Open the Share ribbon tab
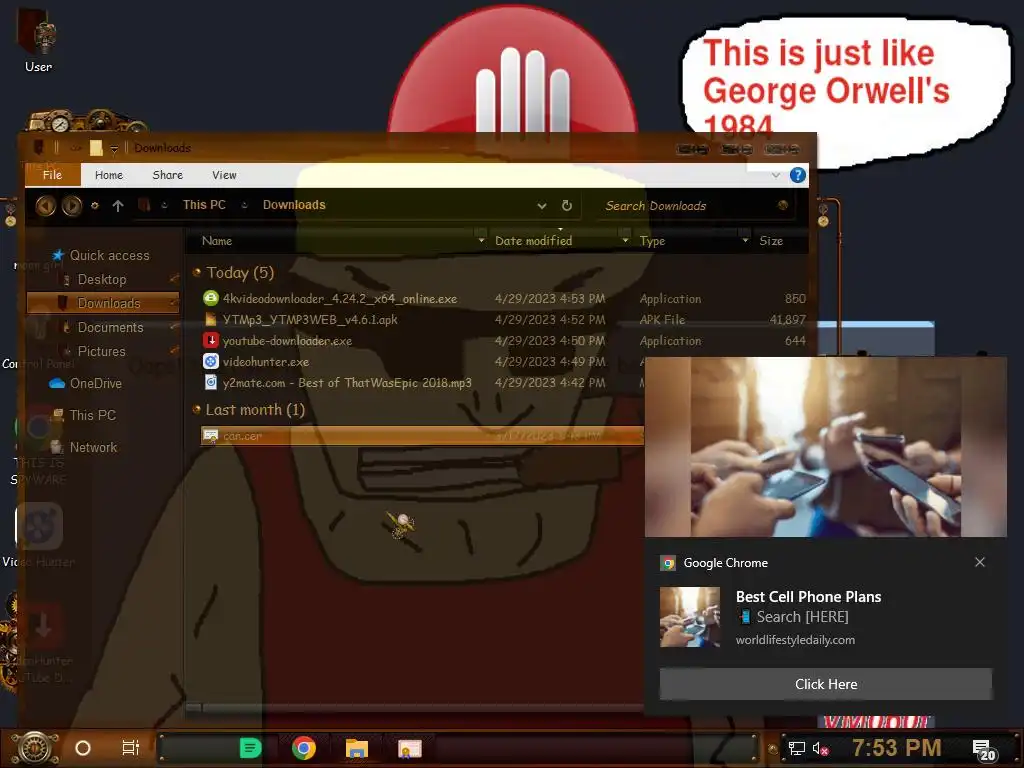 coord(167,175)
